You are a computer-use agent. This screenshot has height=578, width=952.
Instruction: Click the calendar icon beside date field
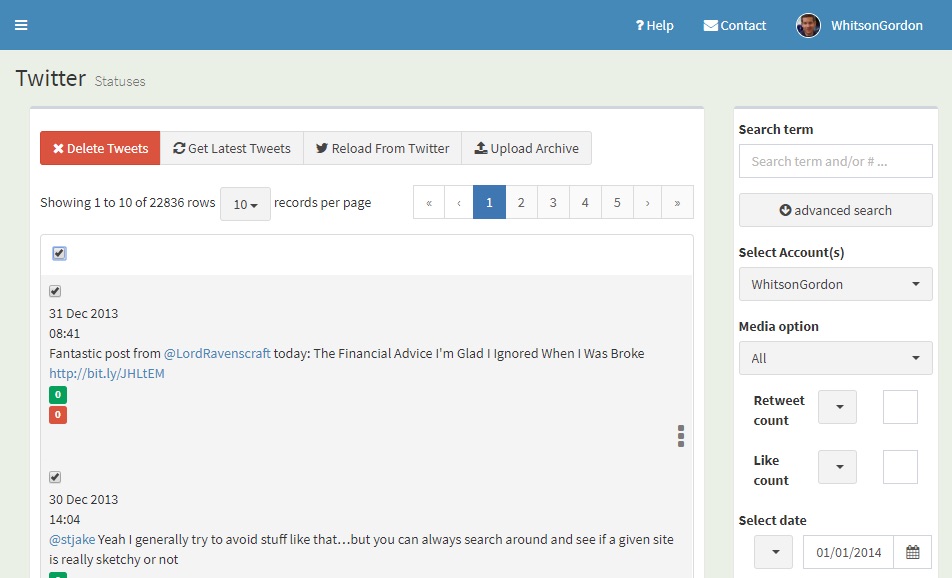[x=912, y=552]
